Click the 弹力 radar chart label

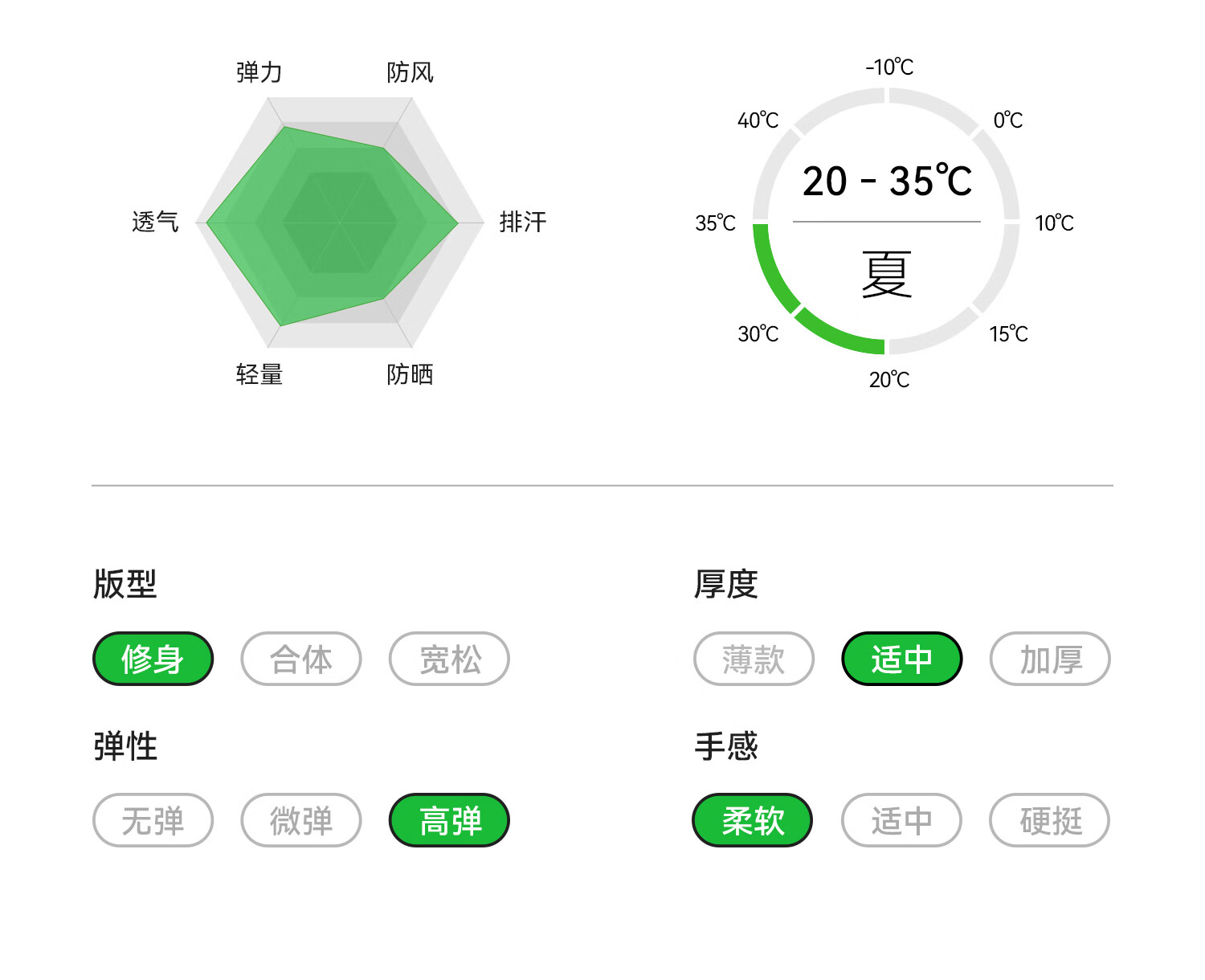pos(259,72)
